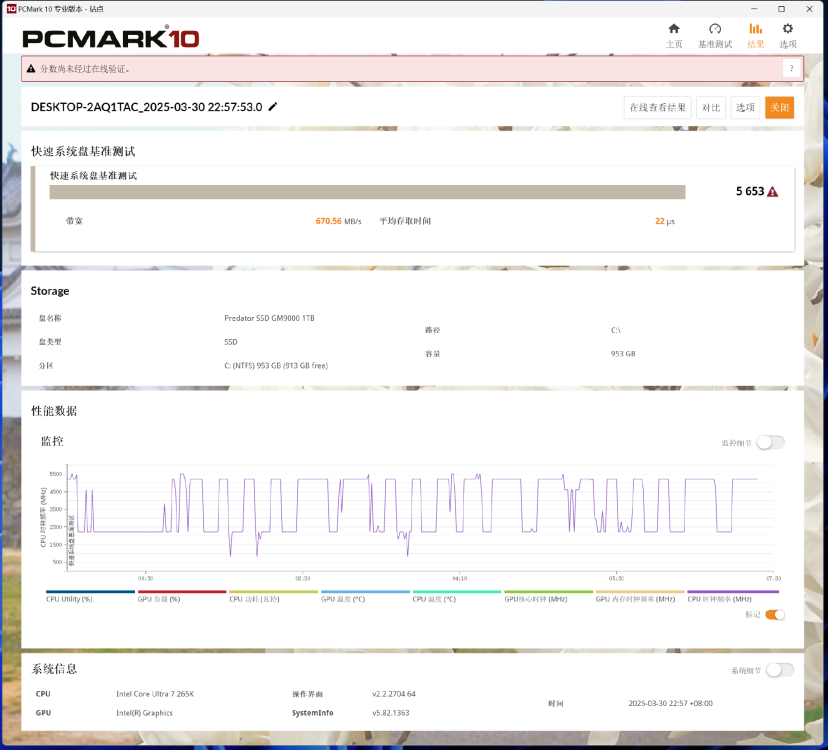Open the 选项 gear in top navigation
Screen dimensions: 828x750
(x=788, y=35)
